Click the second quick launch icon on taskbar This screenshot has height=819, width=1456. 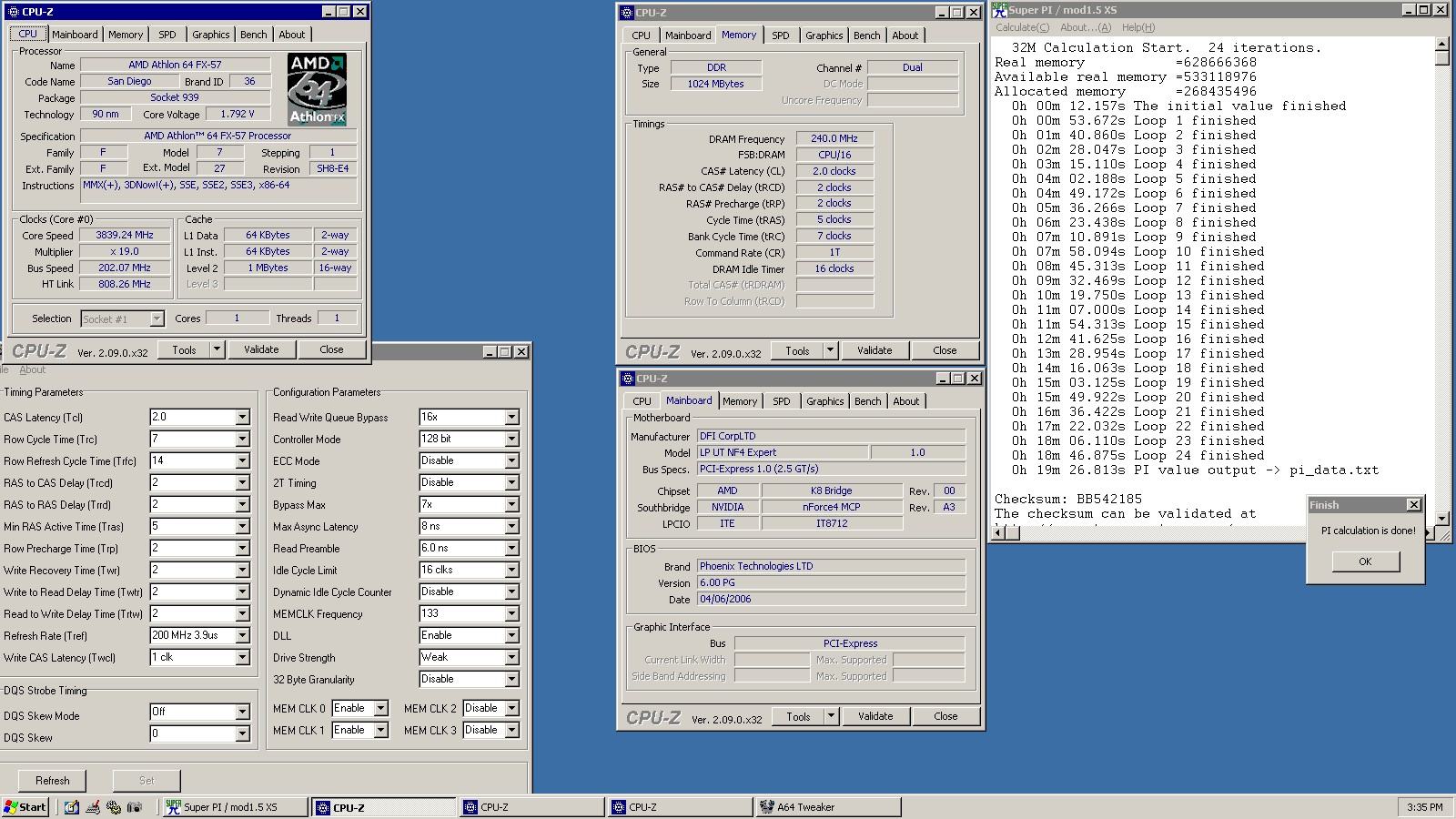pyautogui.click(x=93, y=807)
